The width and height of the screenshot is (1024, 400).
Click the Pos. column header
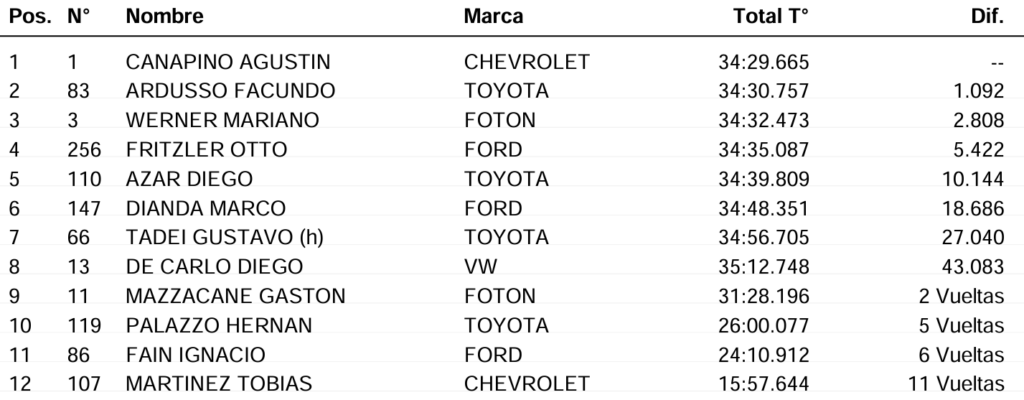pyautogui.click(x=30, y=16)
